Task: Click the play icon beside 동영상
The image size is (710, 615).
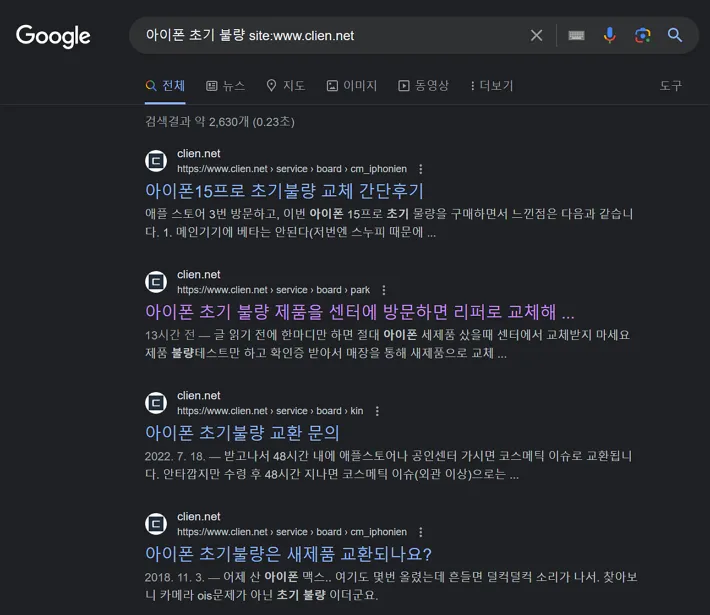Action: coord(403,86)
